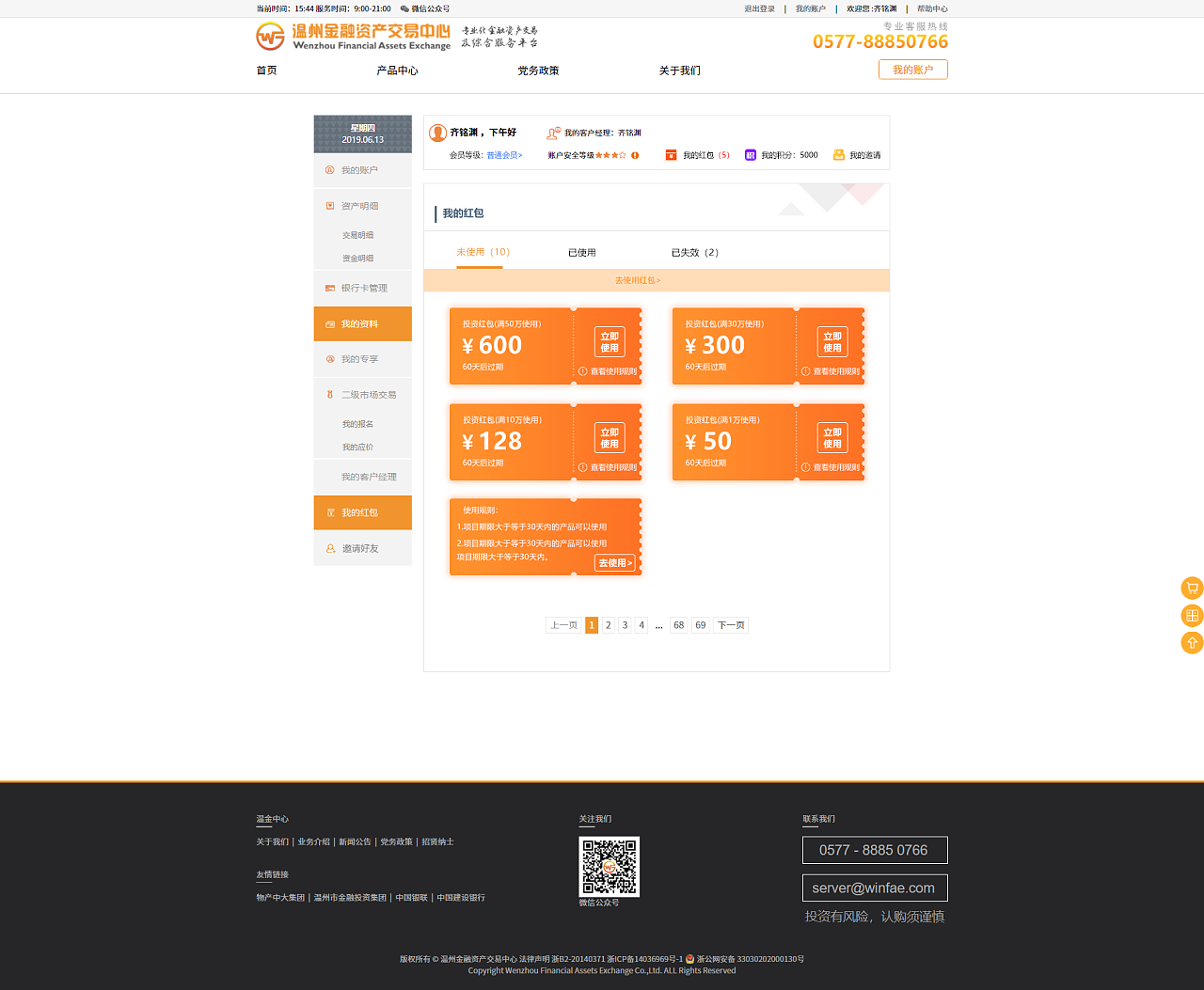Switch to the 已使用 tab
Screen dimensions: 1204x990
coord(581,253)
